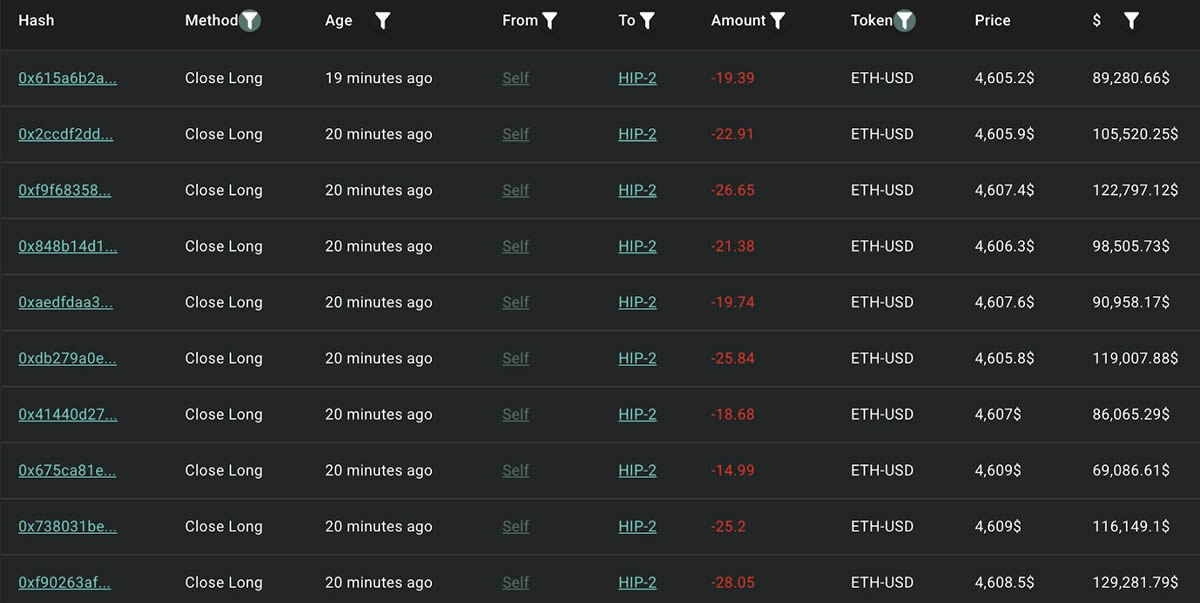
Task: Open transaction hash 0x2ccdf2dd...
Action: tap(66, 134)
